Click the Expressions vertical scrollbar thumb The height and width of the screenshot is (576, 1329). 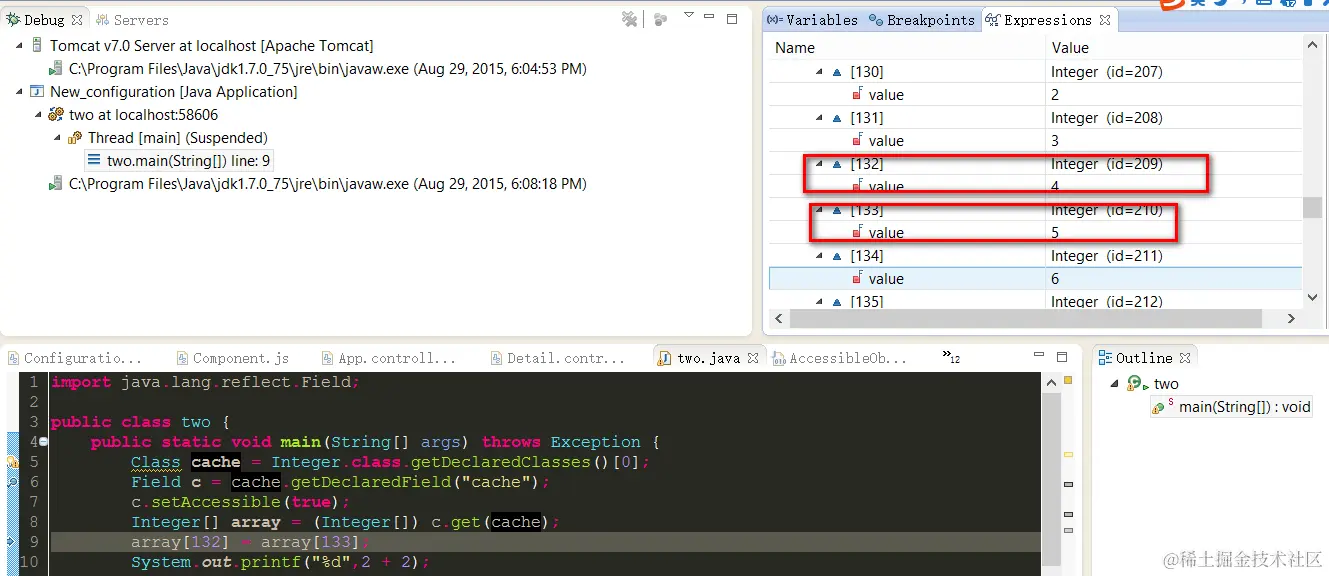click(1312, 207)
